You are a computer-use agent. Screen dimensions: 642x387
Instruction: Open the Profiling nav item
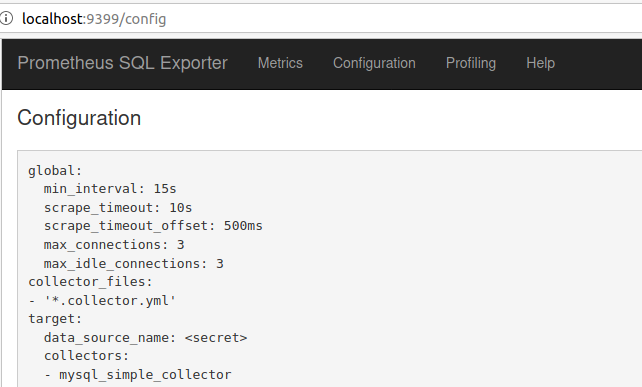(471, 63)
